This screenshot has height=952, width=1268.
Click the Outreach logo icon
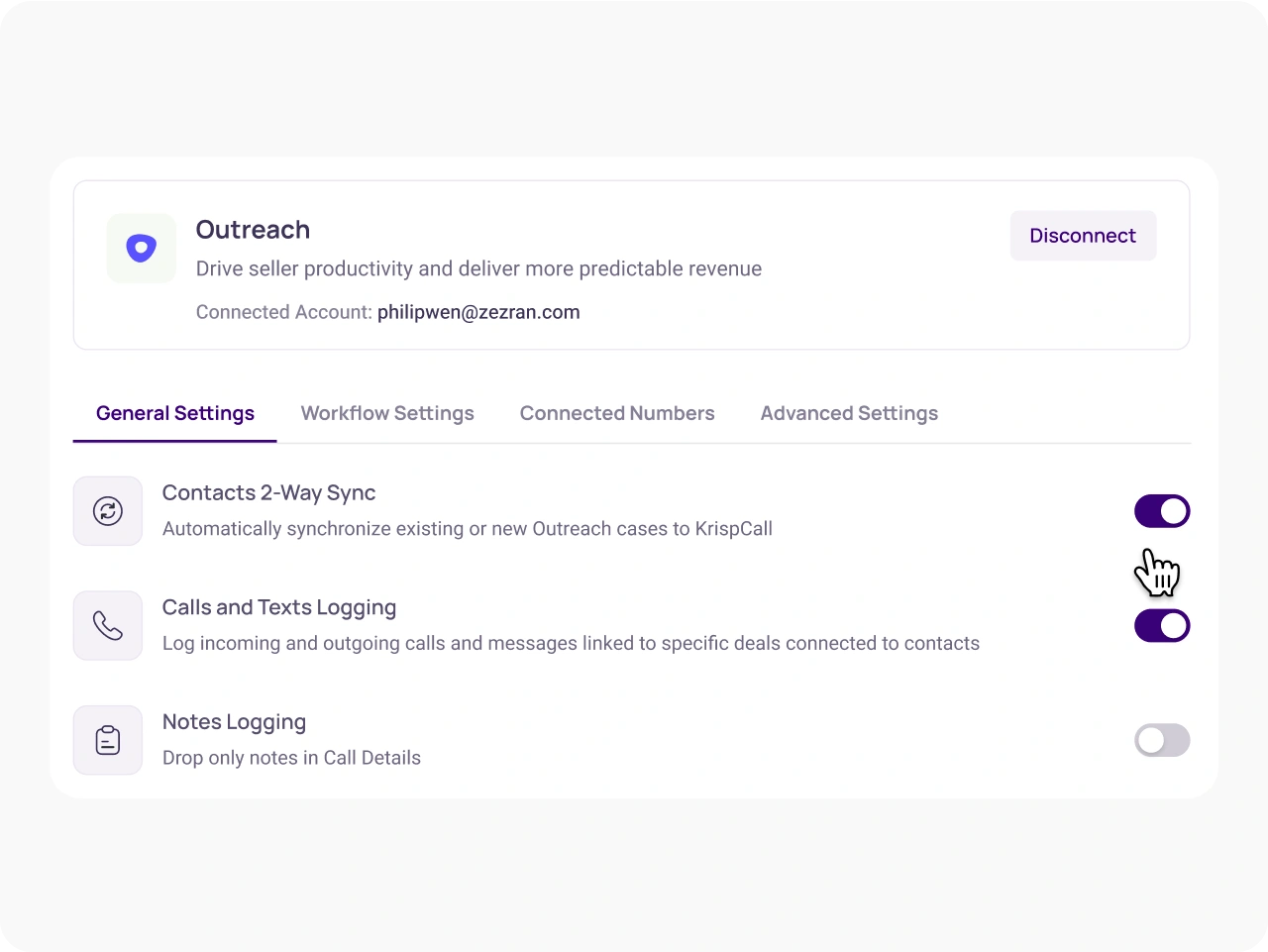click(x=141, y=248)
